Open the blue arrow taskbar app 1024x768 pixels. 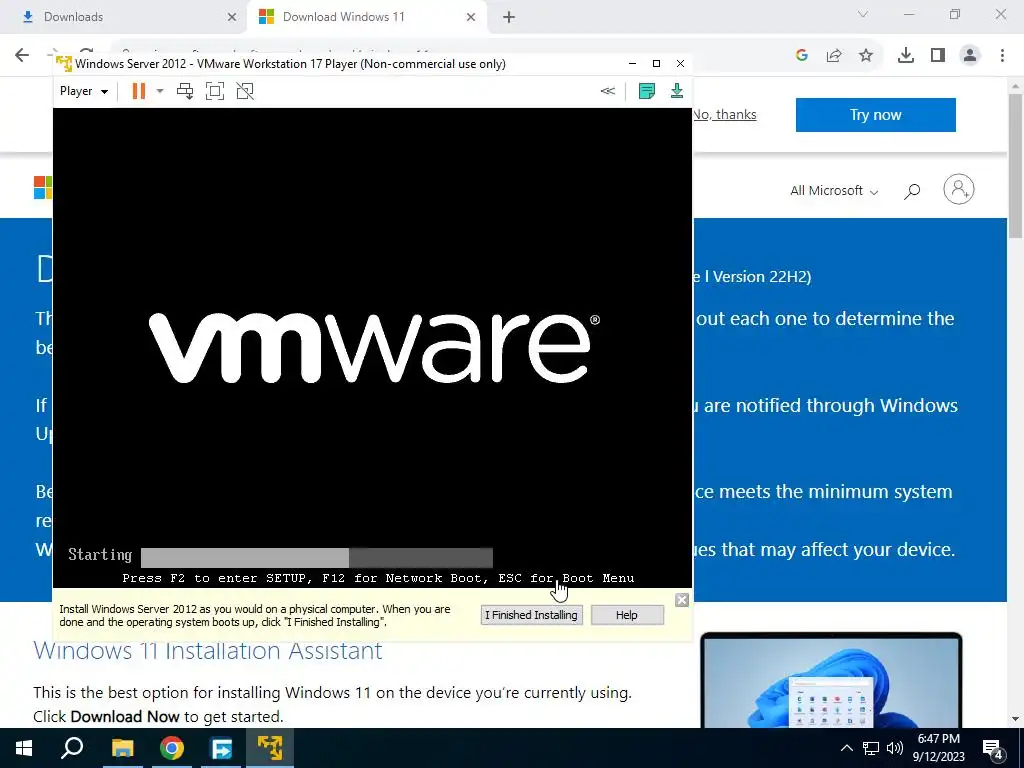tap(221, 748)
